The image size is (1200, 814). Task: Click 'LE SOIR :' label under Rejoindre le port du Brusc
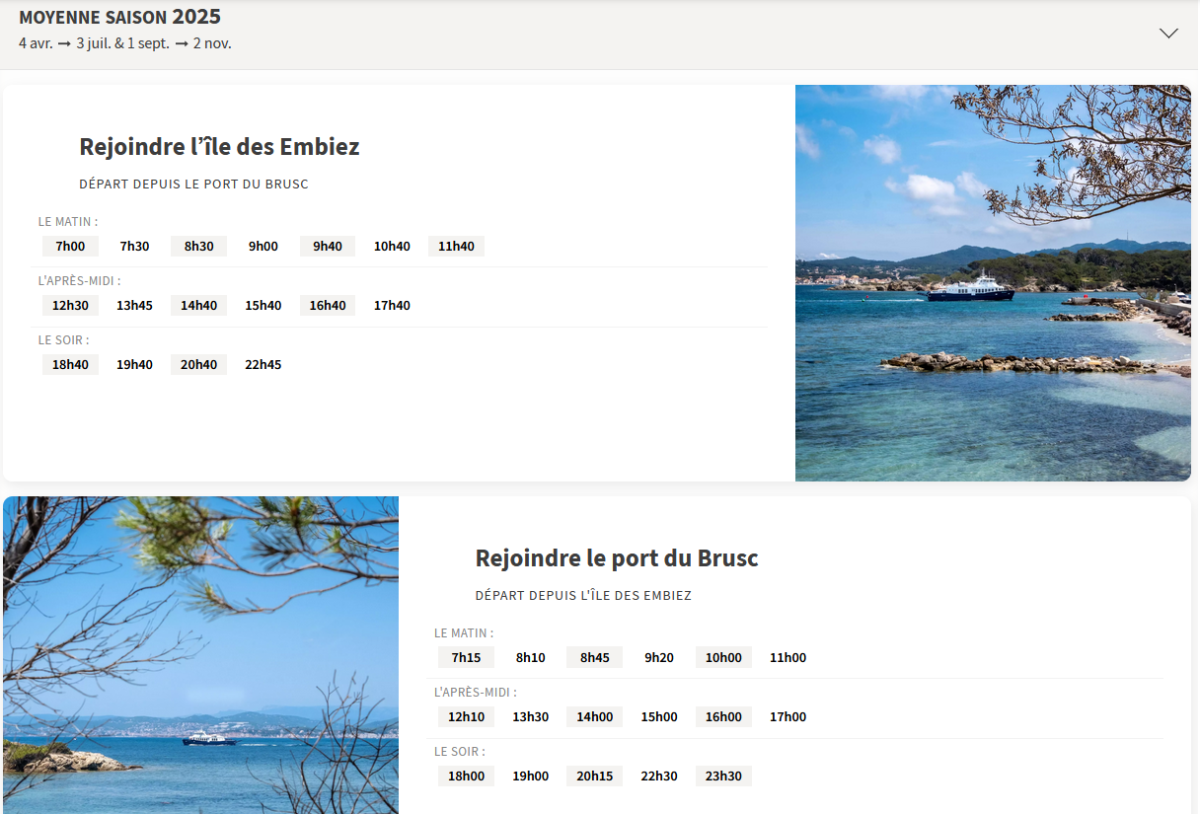pyautogui.click(x=460, y=751)
